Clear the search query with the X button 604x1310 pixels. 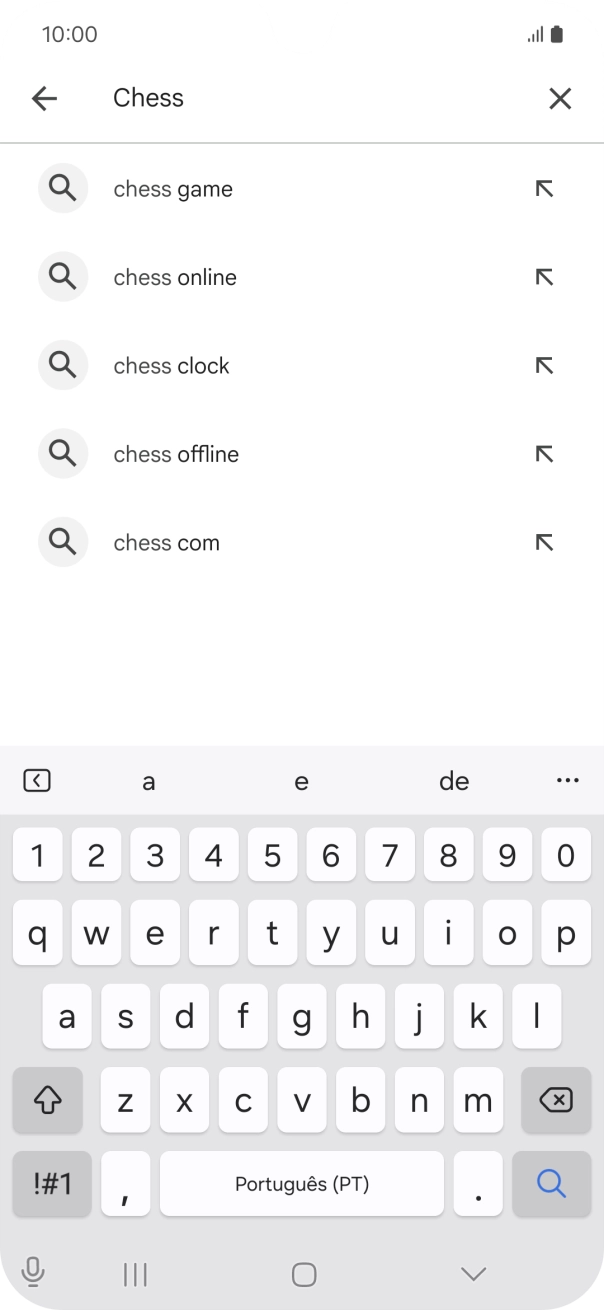[x=560, y=98]
